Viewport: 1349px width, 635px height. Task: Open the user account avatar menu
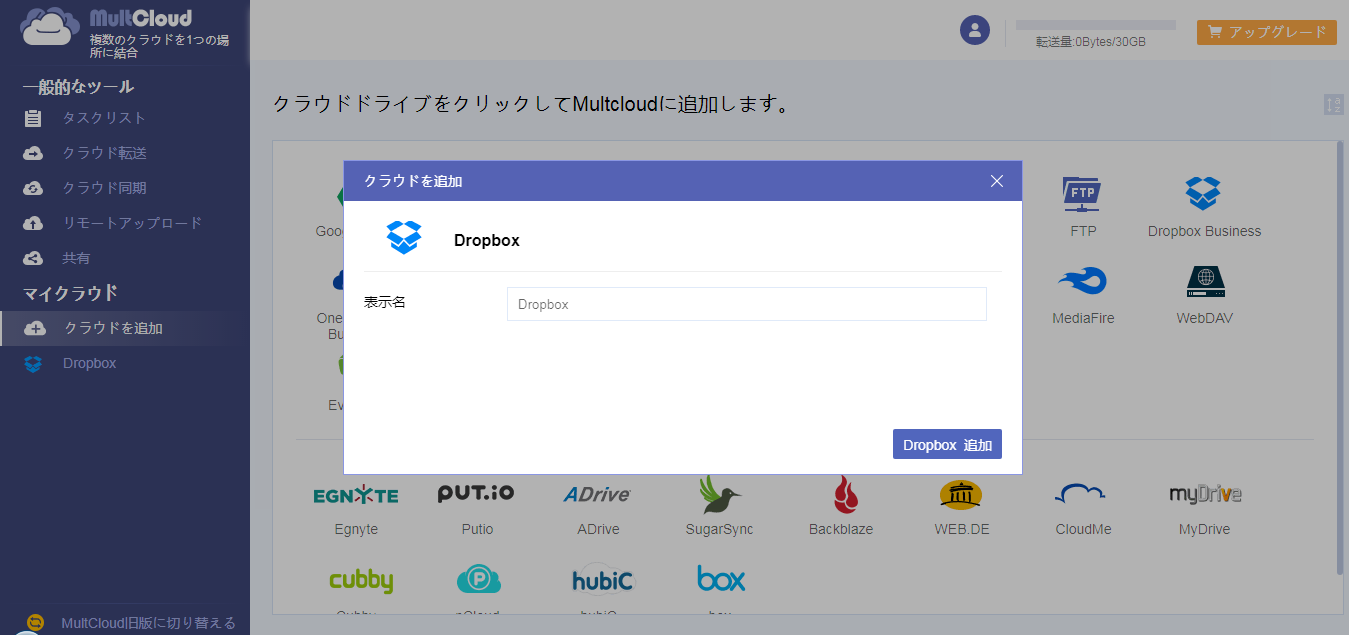coord(975,29)
